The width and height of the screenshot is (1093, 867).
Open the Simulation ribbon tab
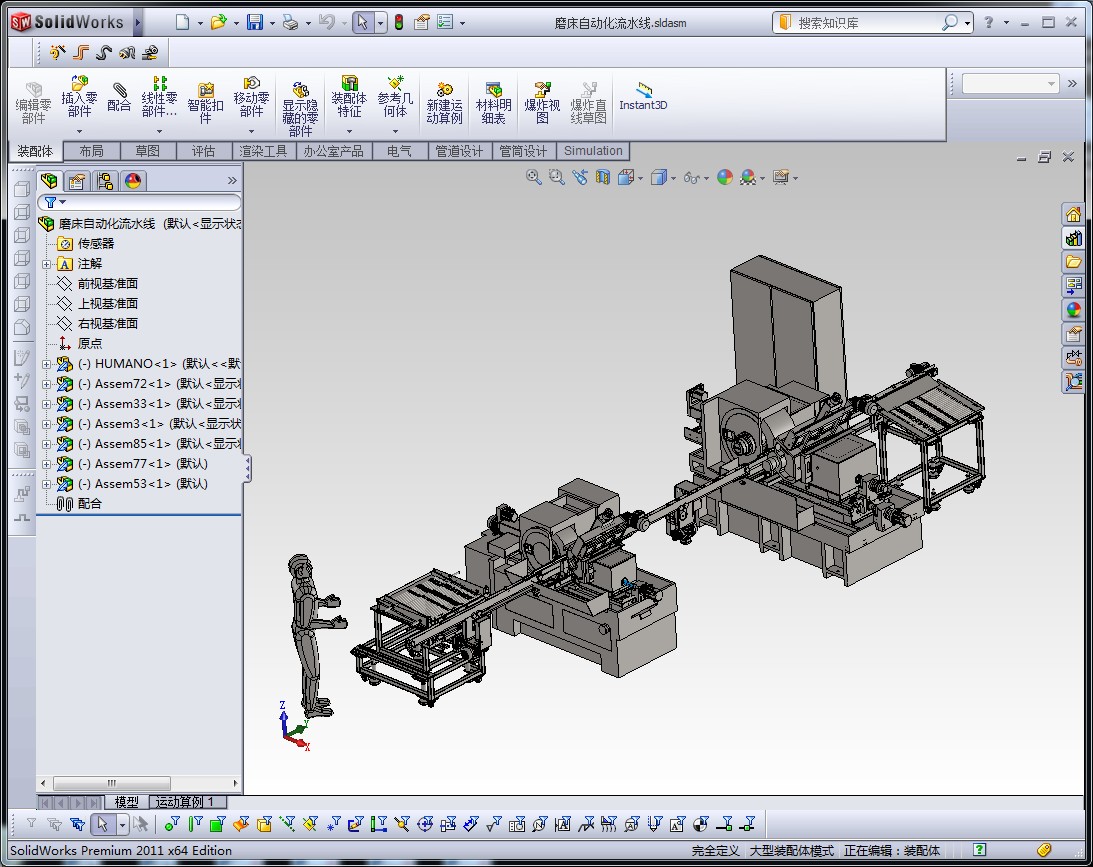tap(593, 151)
